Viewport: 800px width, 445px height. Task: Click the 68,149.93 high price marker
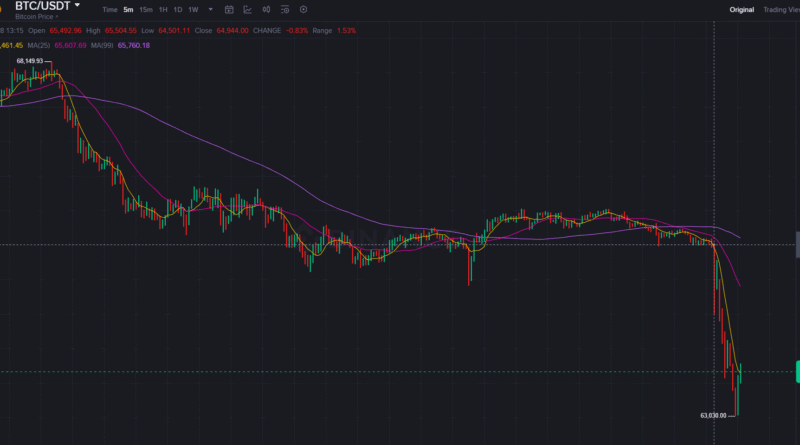(x=30, y=61)
